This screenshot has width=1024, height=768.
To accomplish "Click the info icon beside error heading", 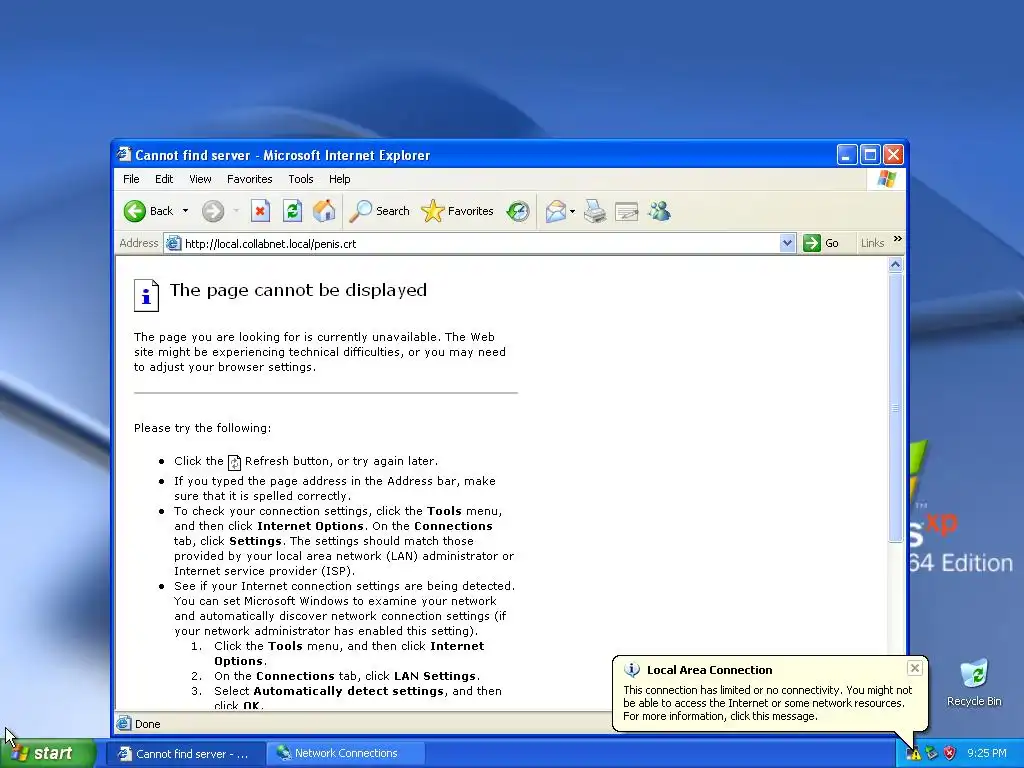I will point(146,296).
